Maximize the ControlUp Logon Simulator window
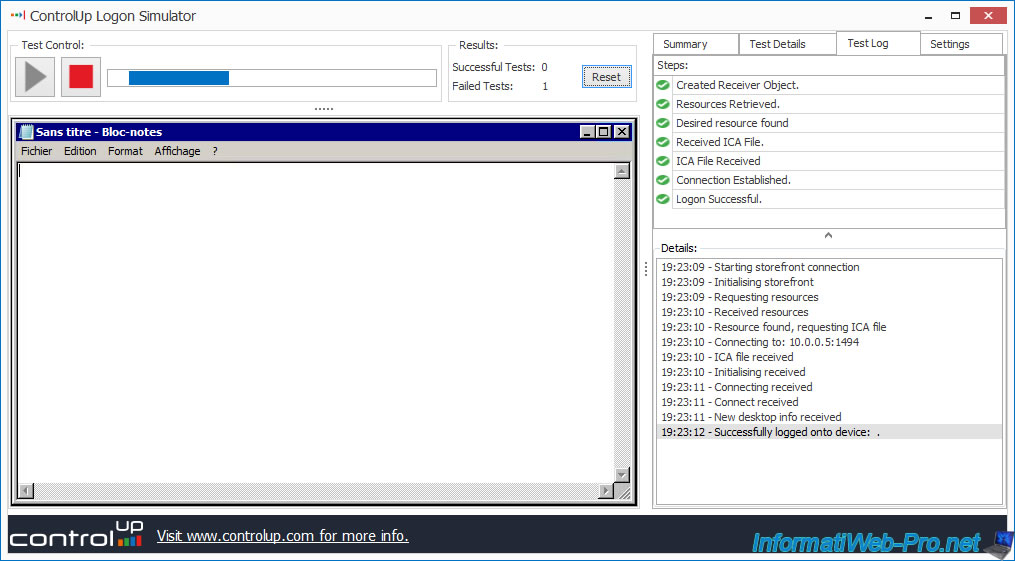Viewport: 1015px width, 561px height. click(x=955, y=16)
